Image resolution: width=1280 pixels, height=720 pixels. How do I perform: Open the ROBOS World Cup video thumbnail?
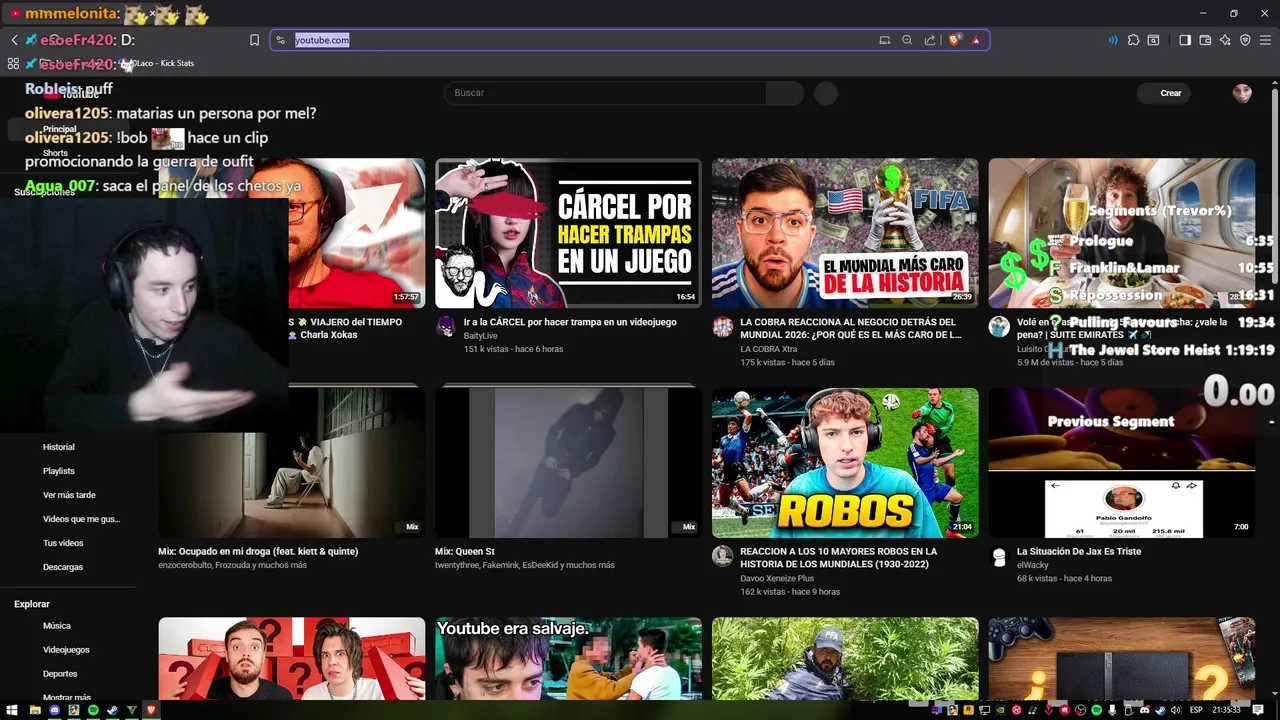click(845, 463)
